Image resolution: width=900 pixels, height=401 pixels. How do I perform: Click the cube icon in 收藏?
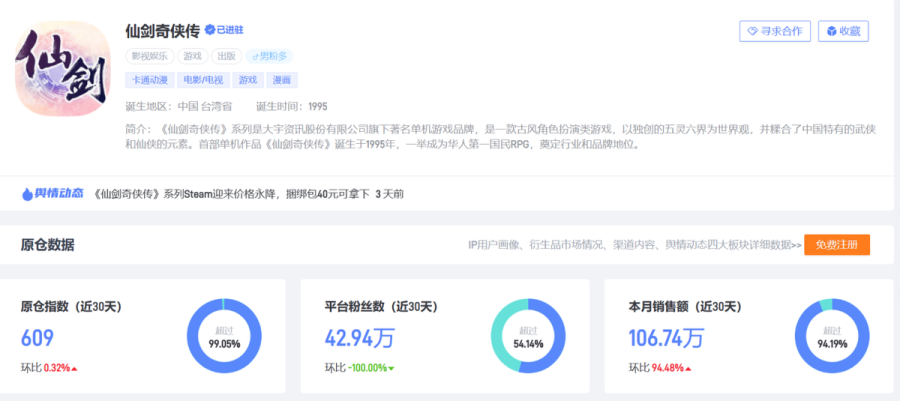pyautogui.click(x=829, y=31)
